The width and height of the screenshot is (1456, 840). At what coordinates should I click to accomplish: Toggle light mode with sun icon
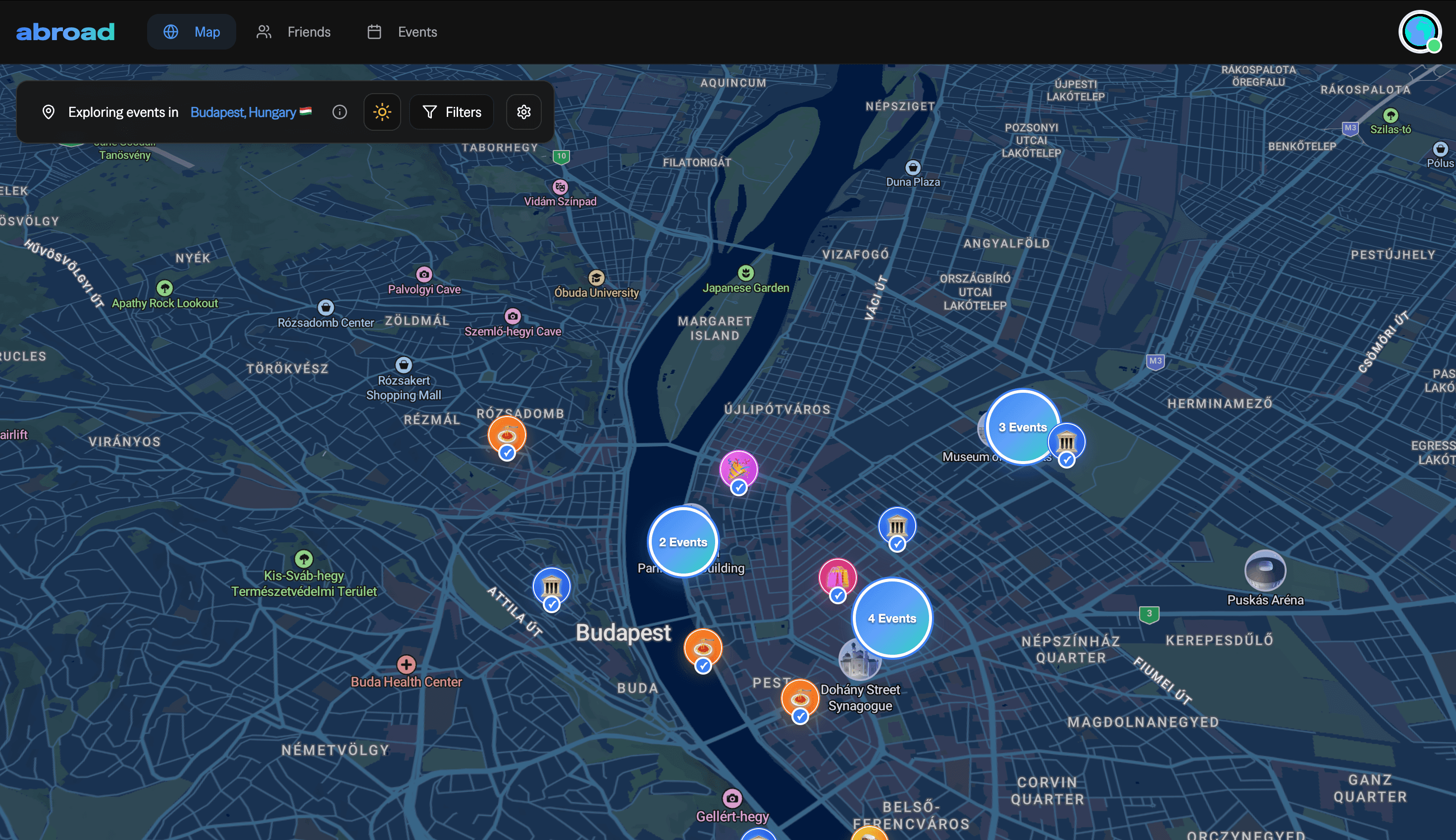click(382, 112)
